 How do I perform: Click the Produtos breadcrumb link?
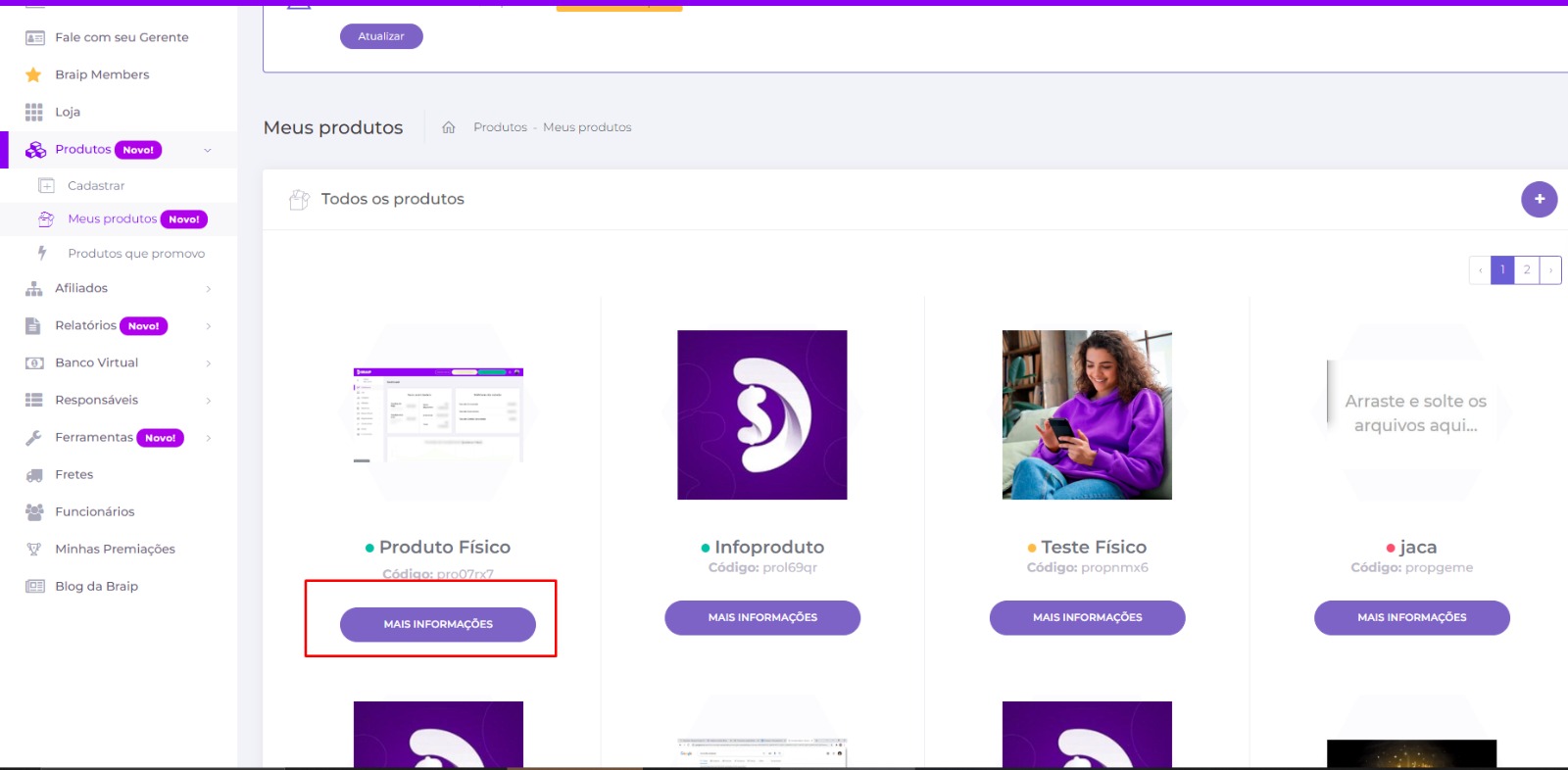pyautogui.click(x=500, y=127)
